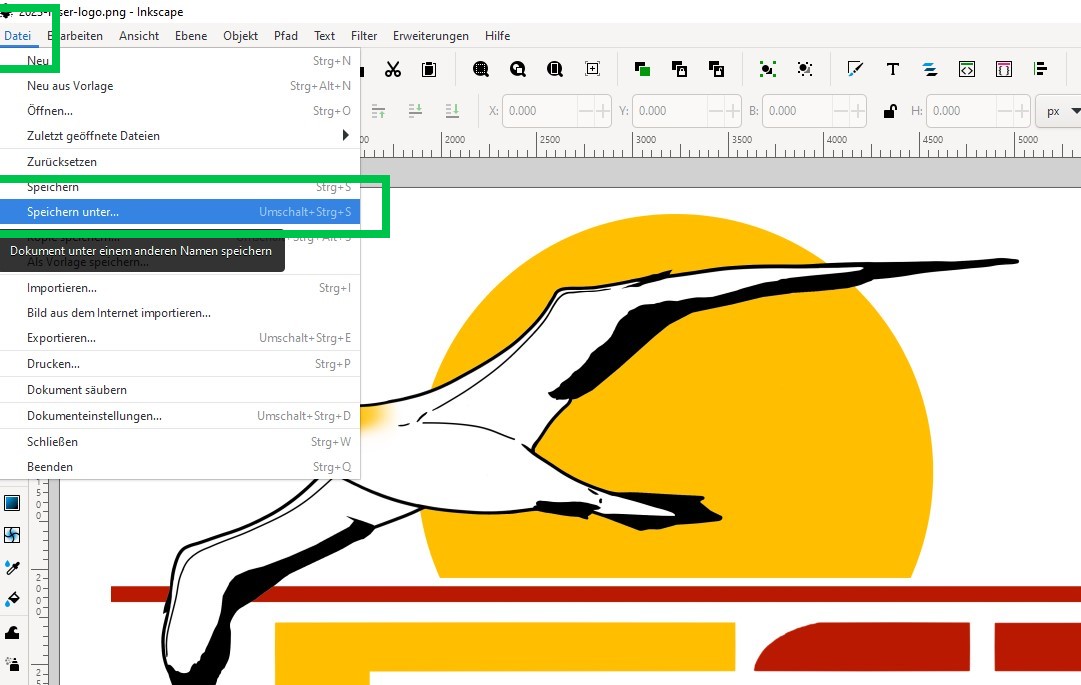The image size is (1081, 685).
Task: Open the px units dropdown
Action: tap(1061, 111)
